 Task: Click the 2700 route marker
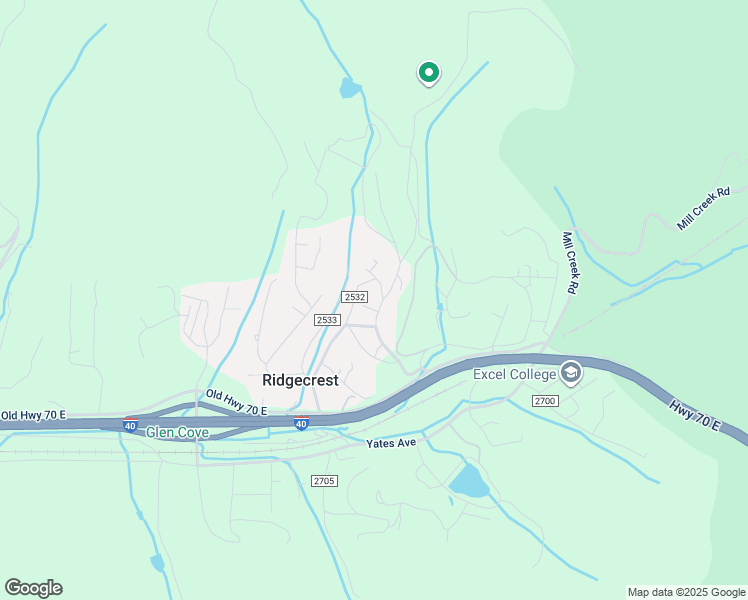pyautogui.click(x=545, y=401)
